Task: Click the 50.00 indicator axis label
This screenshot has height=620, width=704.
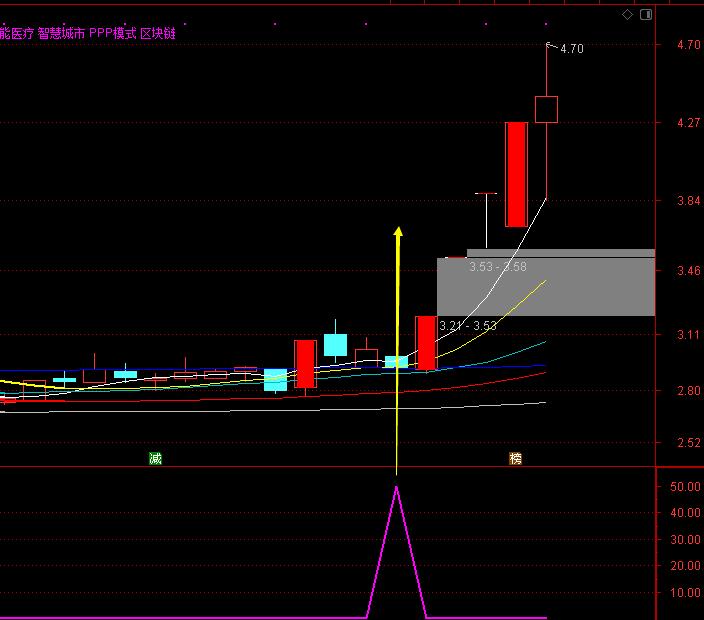Action: coord(685,487)
